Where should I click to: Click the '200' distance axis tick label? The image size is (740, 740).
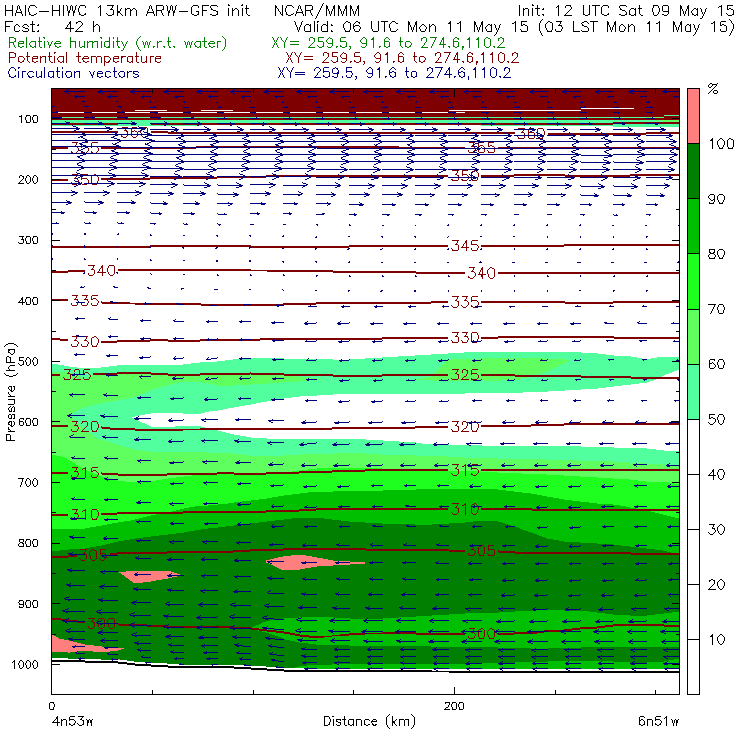pos(454,706)
